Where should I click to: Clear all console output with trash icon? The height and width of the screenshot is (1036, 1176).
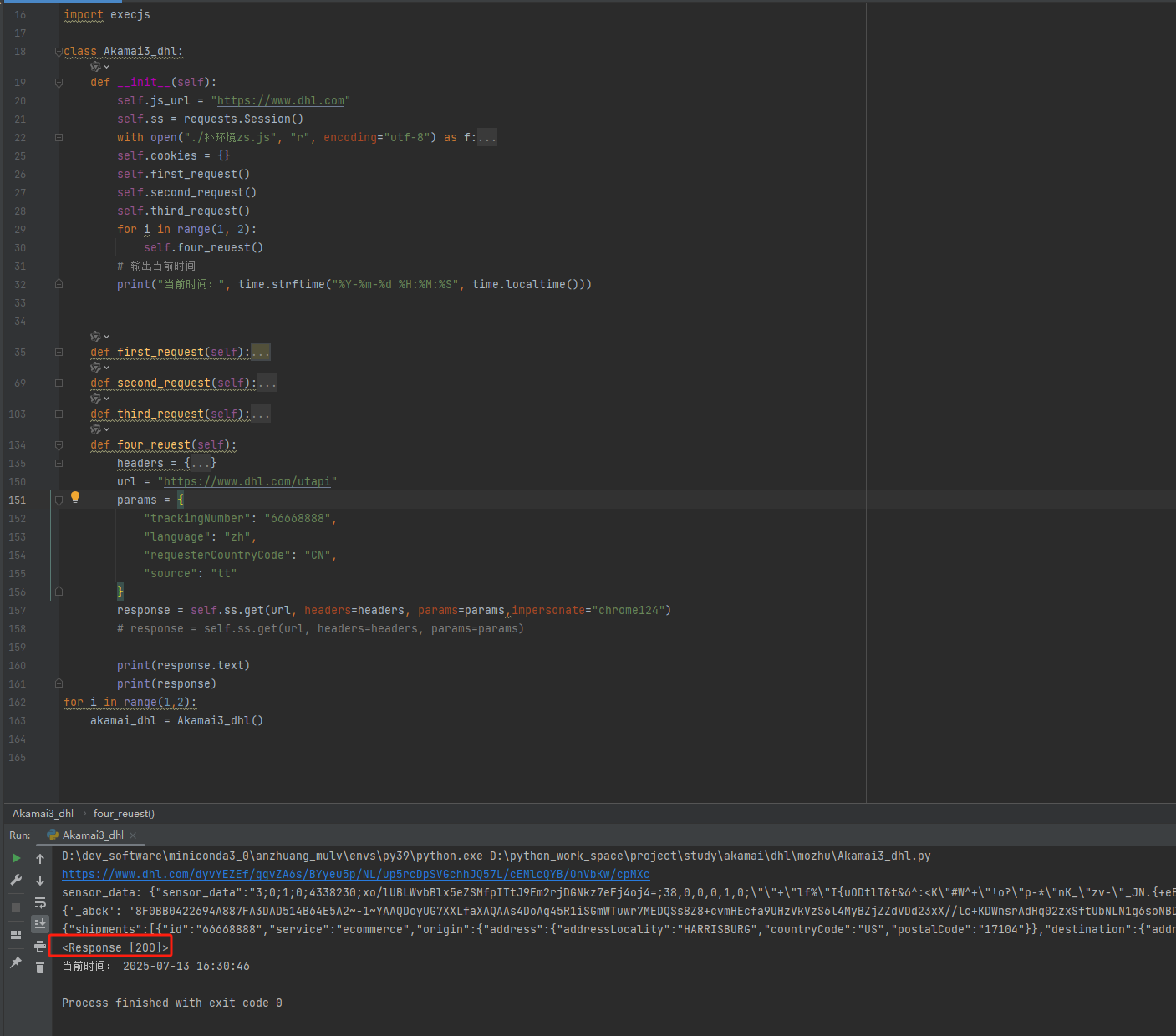click(40, 967)
